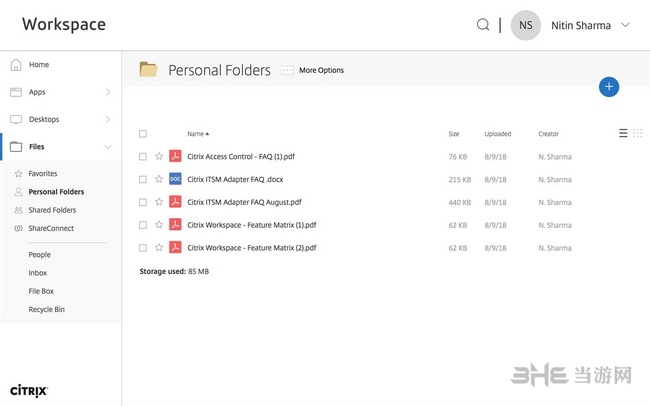The height and width of the screenshot is (406, 650).
Task: Open Citrix Workspace - Feature Matrix (1).pdf
Action: 252,225
